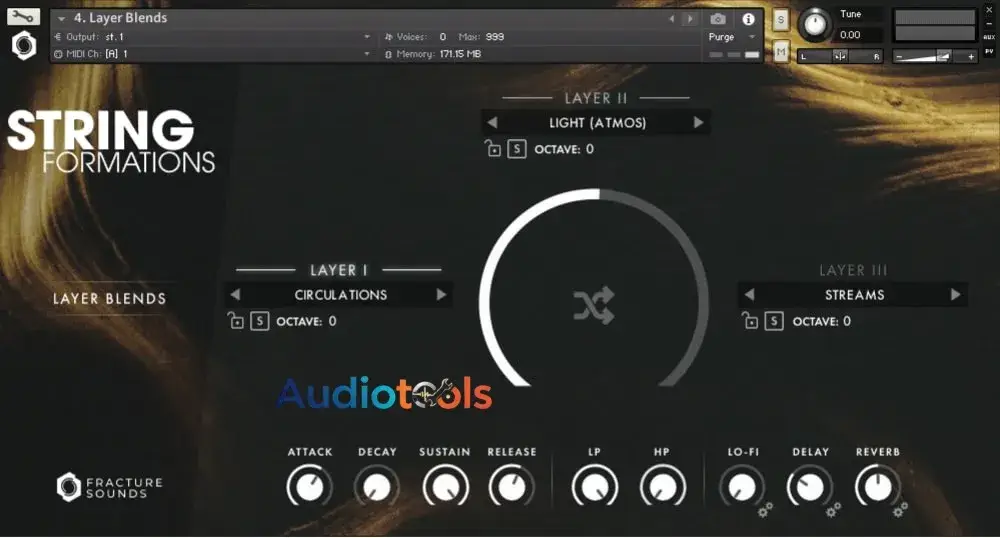Click the Fracture Sounds hexagon logo in header
Image resolution: width=1000 pixels, height=538 pixels.
coord(24,46)
